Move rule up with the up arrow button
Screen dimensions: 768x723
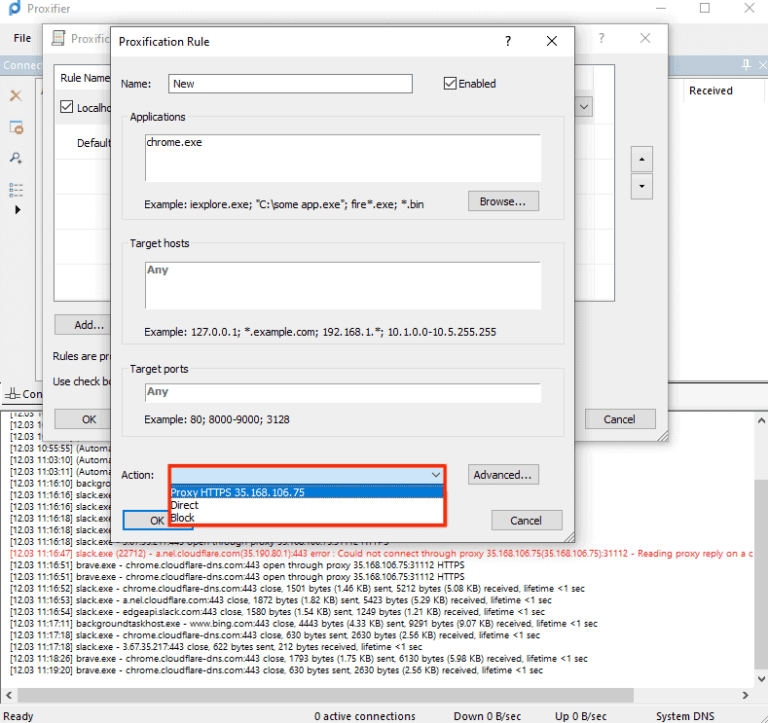click(643, 159)
